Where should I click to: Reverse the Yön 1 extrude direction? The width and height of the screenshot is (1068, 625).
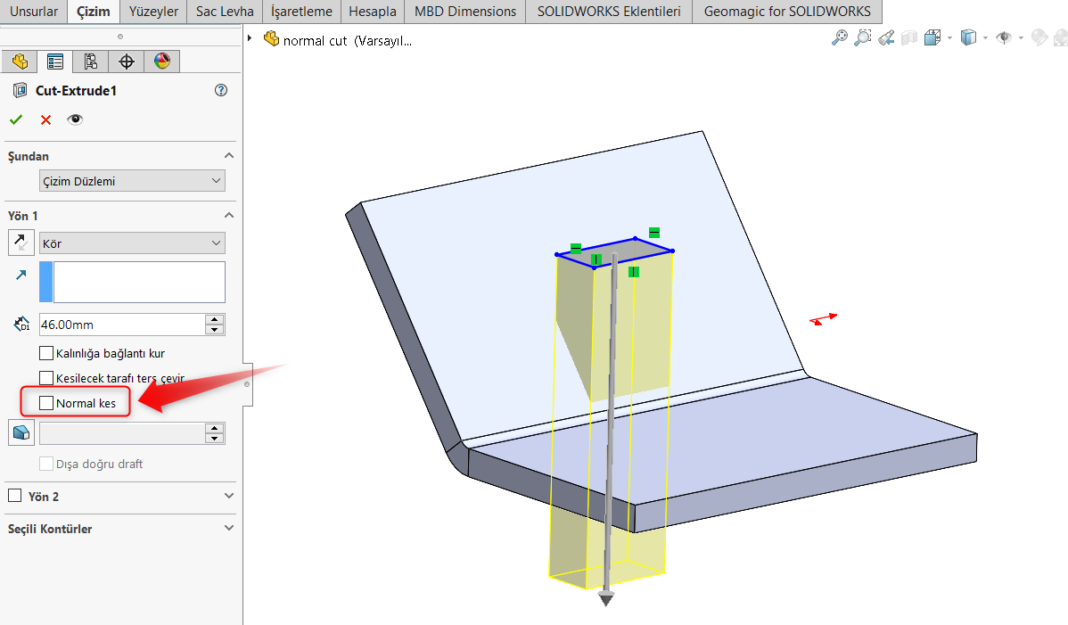(x=20, y=242)
